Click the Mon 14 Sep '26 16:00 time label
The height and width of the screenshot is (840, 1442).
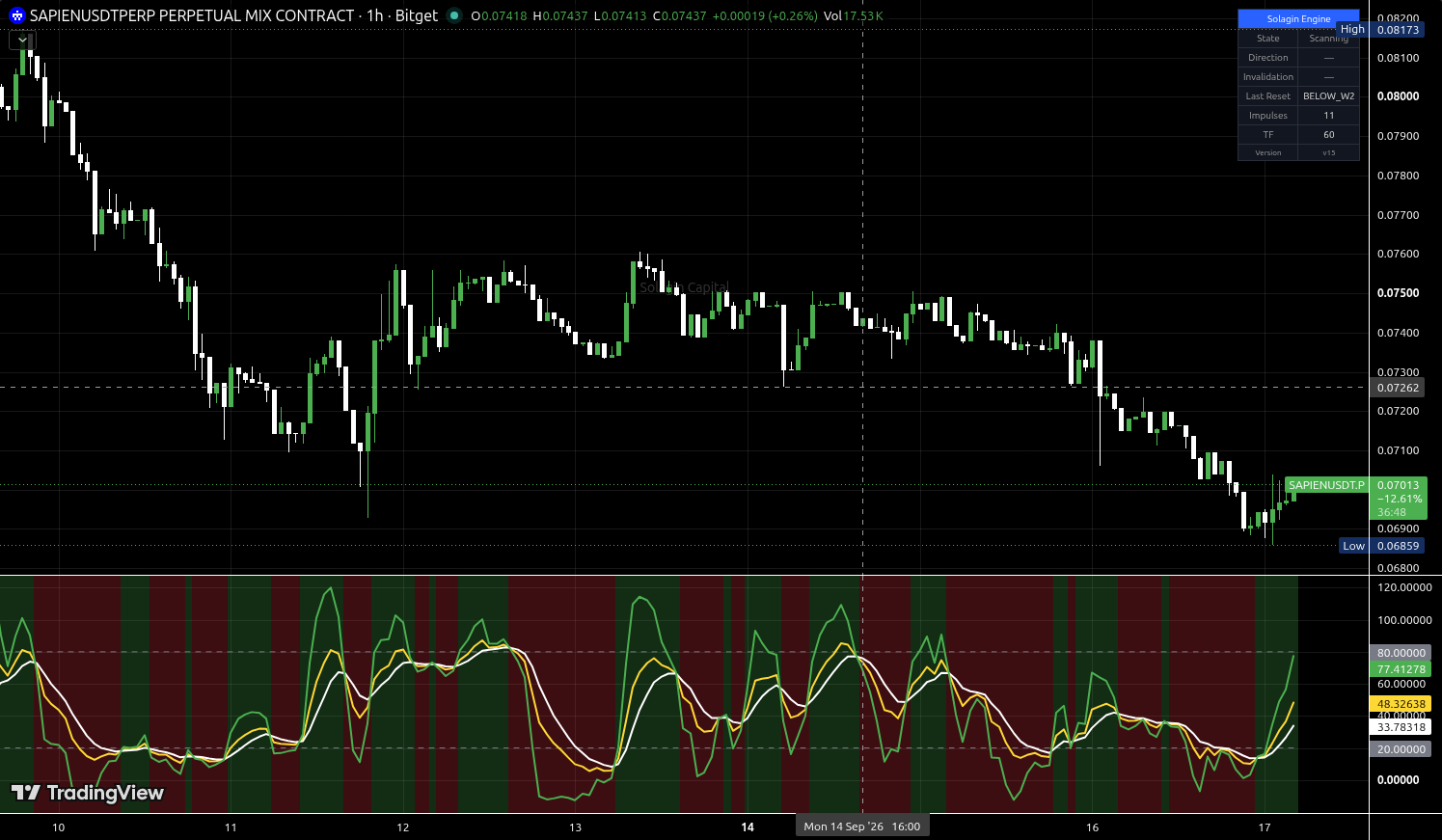click(x=861, y=826)
